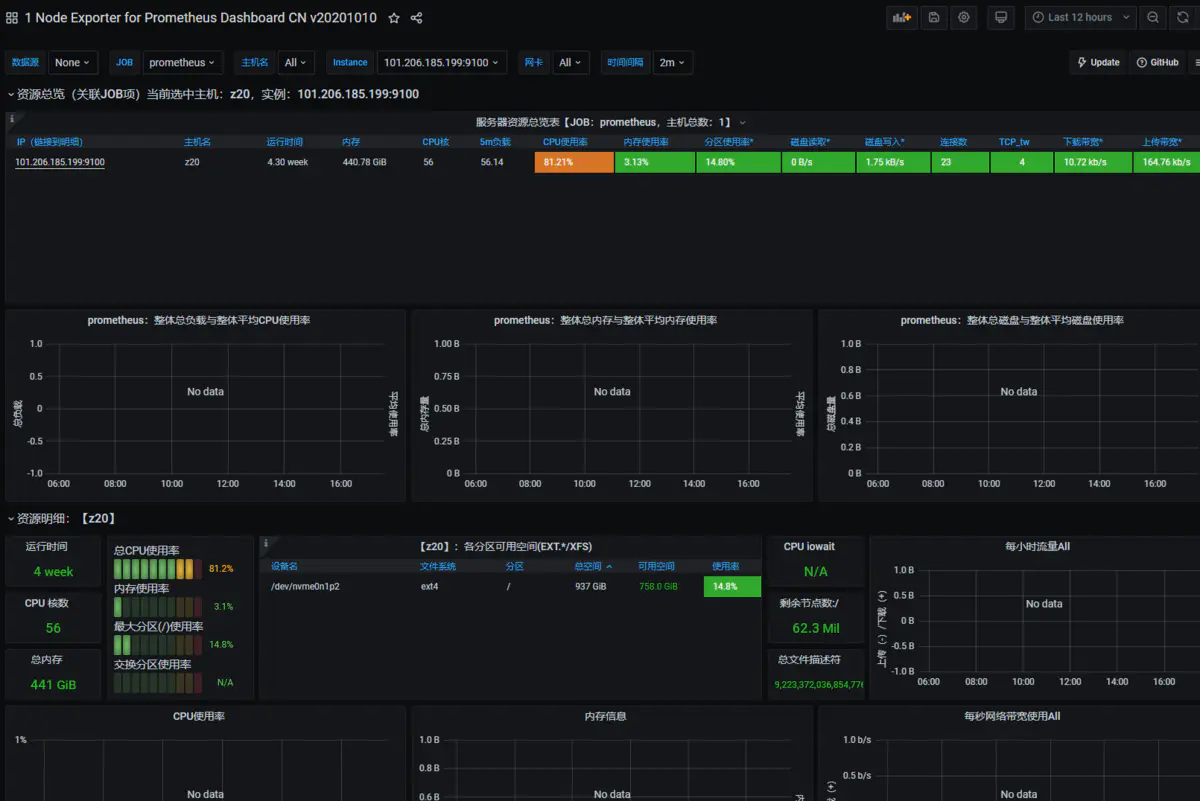Screen dimensions: 1200x801
Task: Save the dashboard with the floppy disk icon
Action: (x=934, y=17)
